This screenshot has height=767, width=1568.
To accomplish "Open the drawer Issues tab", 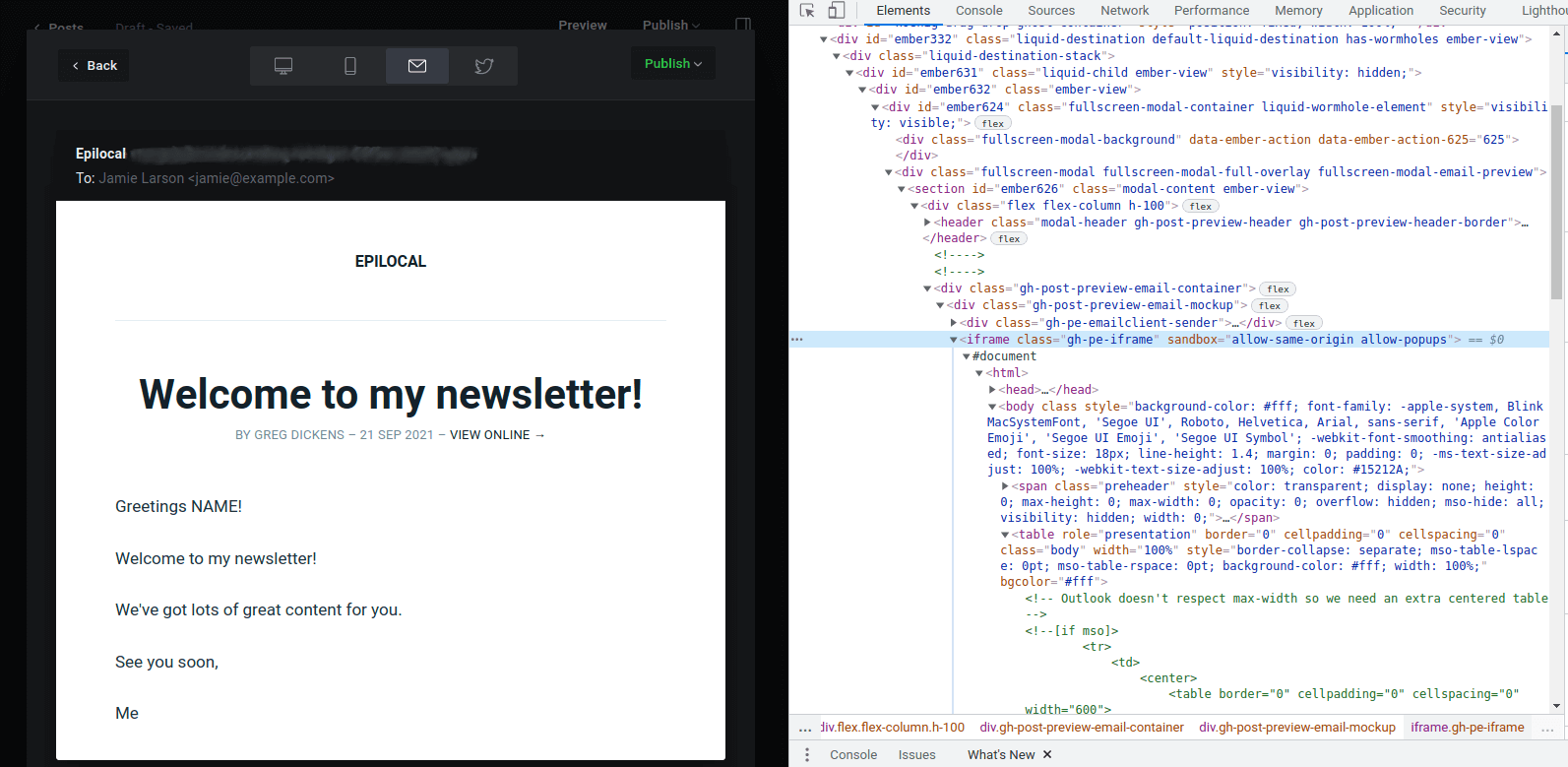I will coord(917,755).
